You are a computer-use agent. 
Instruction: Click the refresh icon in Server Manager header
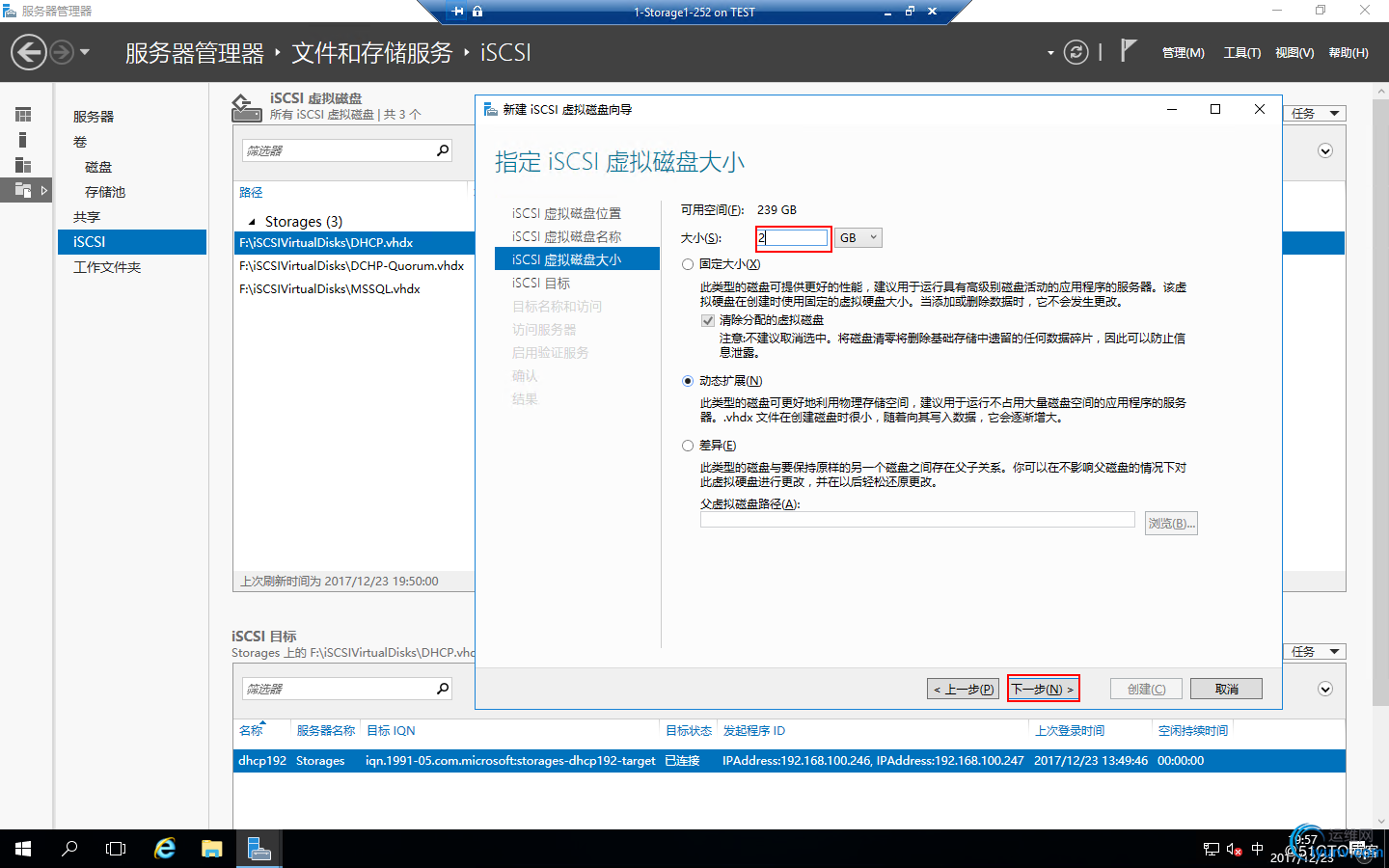(1076, 52)
